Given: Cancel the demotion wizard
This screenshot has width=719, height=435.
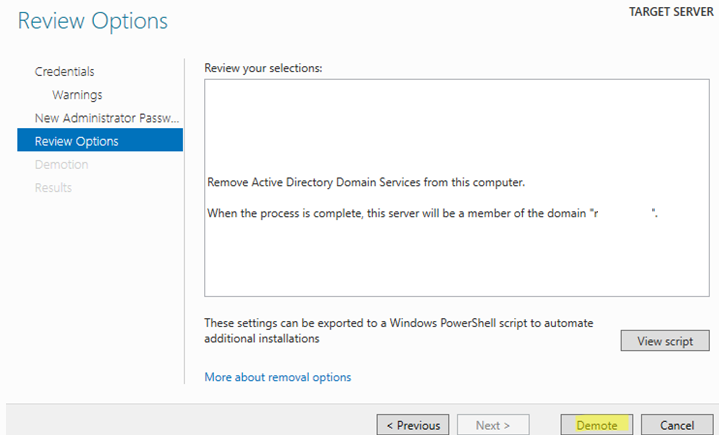Looking at the screenshot, I should pyautogui.click(x=677, y=425).
